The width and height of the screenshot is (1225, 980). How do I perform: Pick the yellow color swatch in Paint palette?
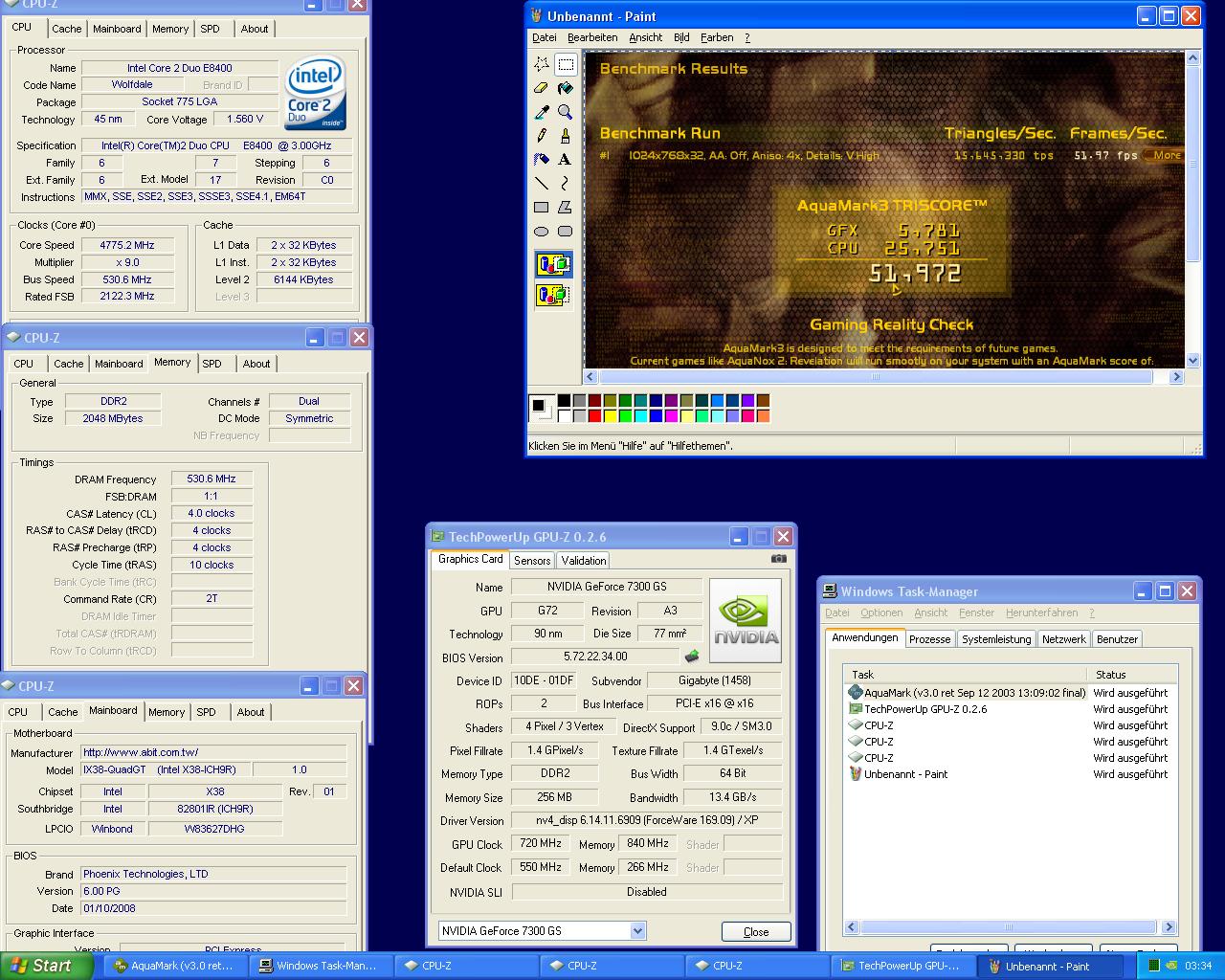click(x=611, y=416)
